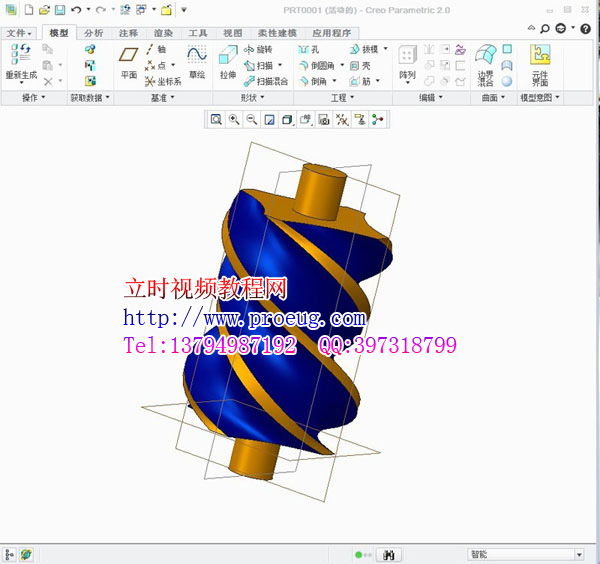Open a file using the folder icon
The image size is (600, 564).
(x=44, y=10)
